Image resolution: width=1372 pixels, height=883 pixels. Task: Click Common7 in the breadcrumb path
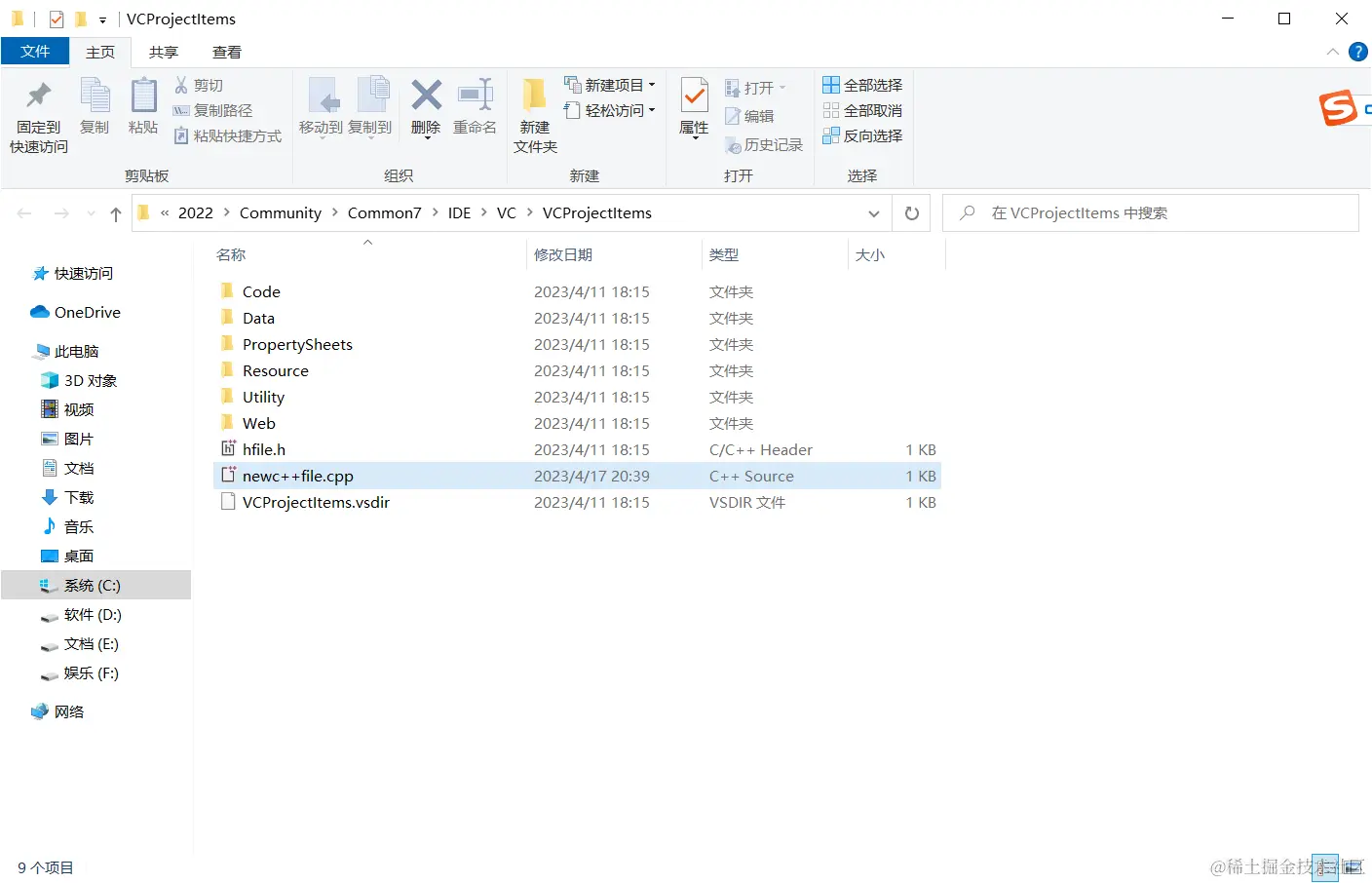(385, 213)
